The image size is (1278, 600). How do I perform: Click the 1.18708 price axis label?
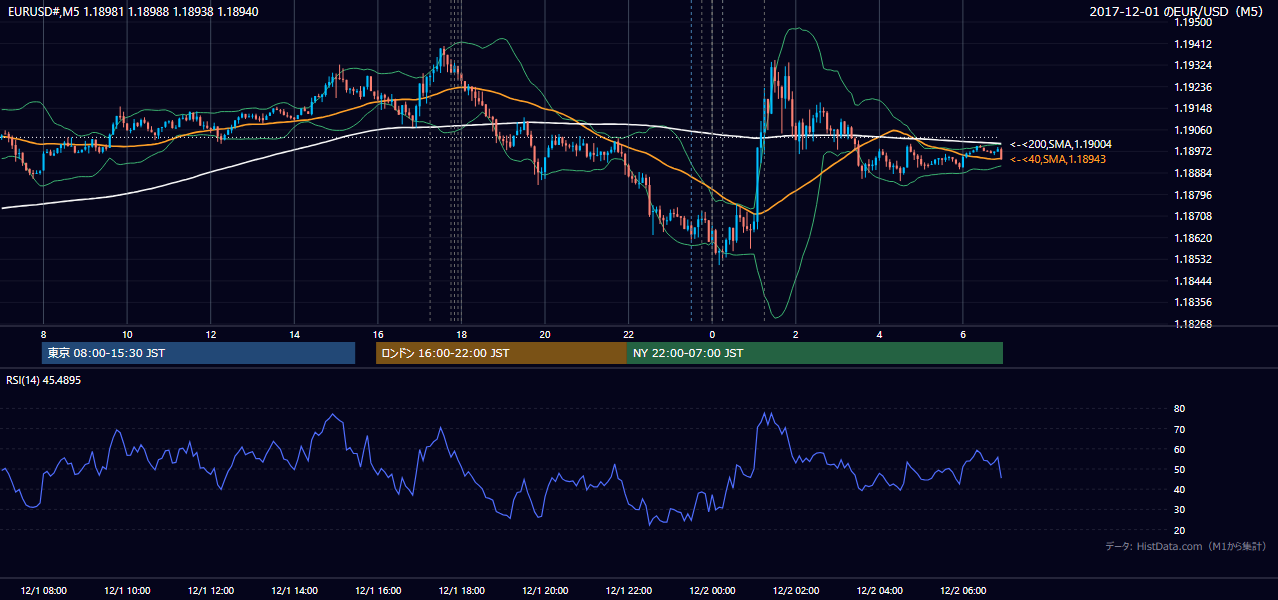tap(1193, 216)
